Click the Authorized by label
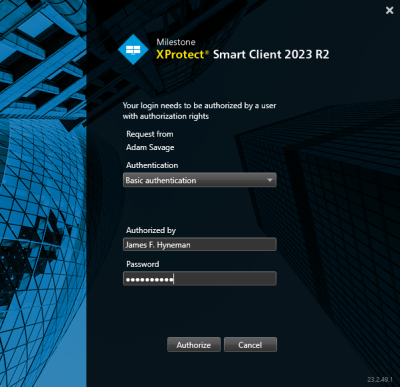400x387 pixels. 151,230
